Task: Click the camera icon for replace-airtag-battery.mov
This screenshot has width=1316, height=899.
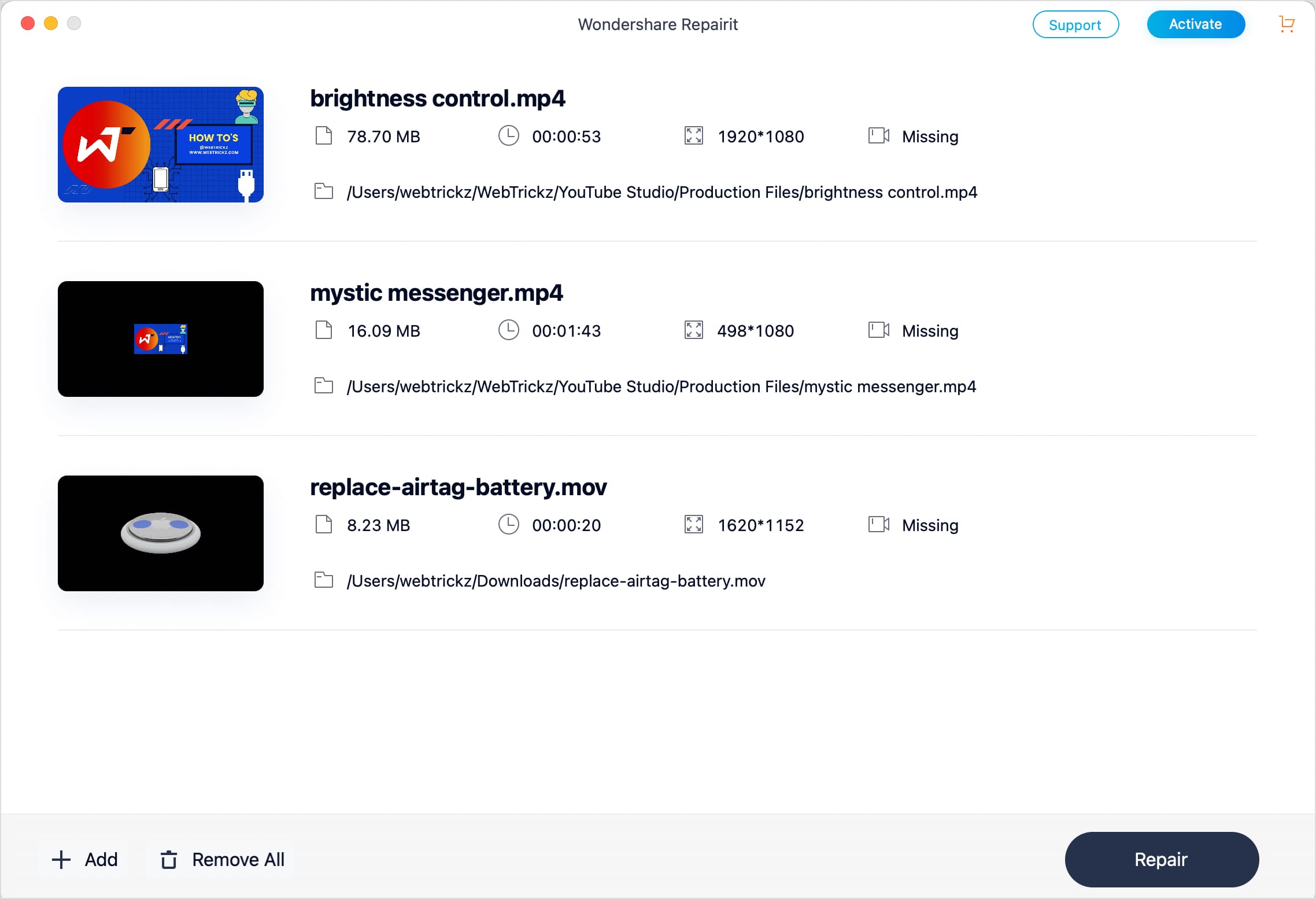Action: click(879, 525)
